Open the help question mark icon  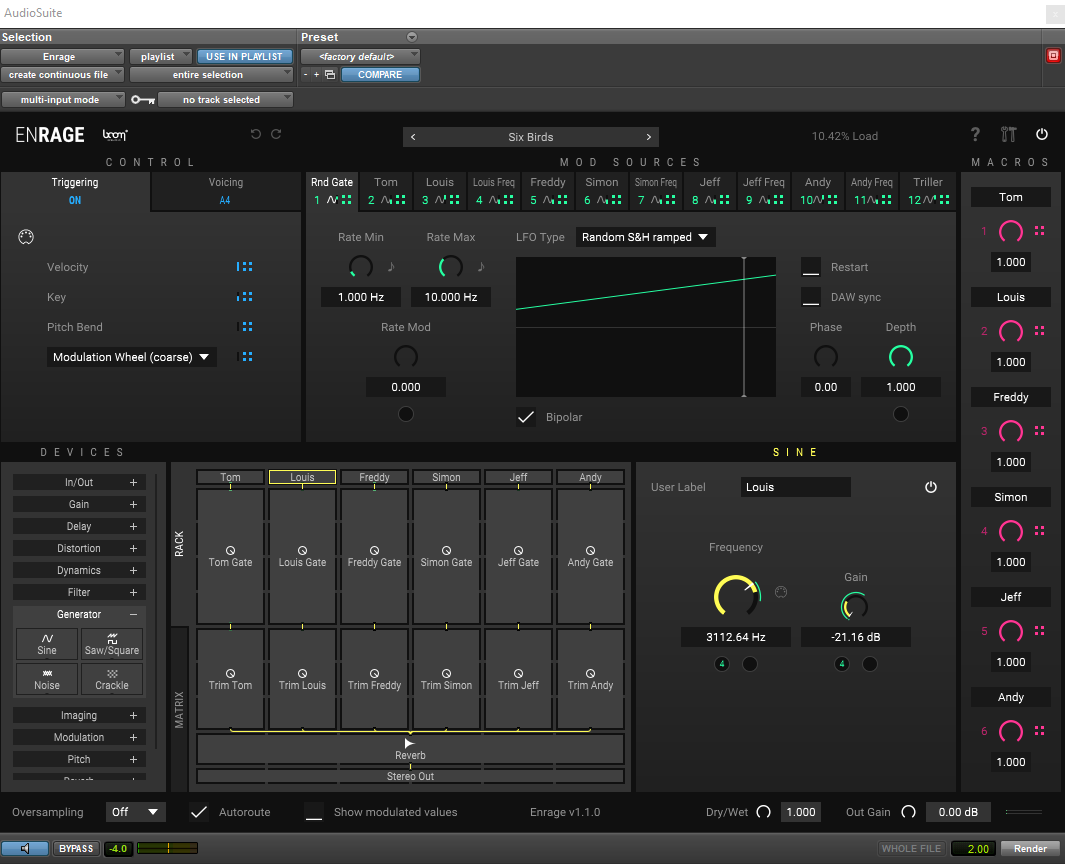tap(975, 135)
